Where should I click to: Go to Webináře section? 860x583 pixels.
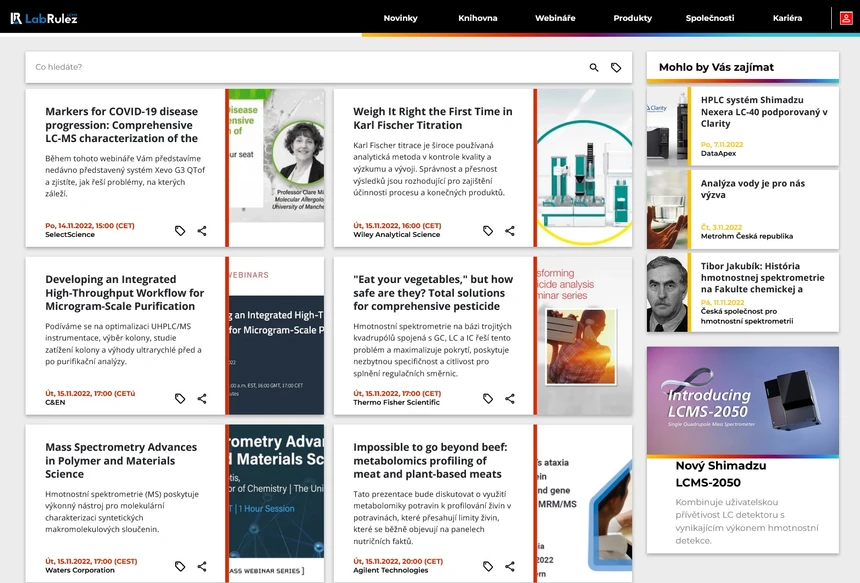coord(555,18)
